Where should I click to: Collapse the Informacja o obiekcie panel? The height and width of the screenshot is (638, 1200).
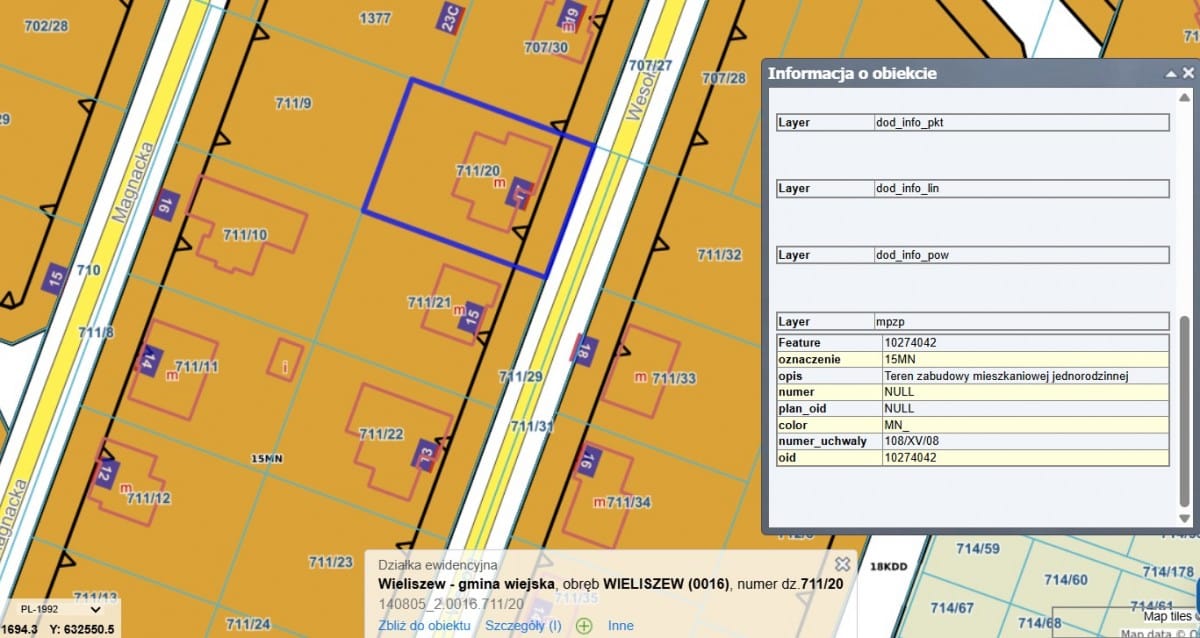pos(1170,74)
